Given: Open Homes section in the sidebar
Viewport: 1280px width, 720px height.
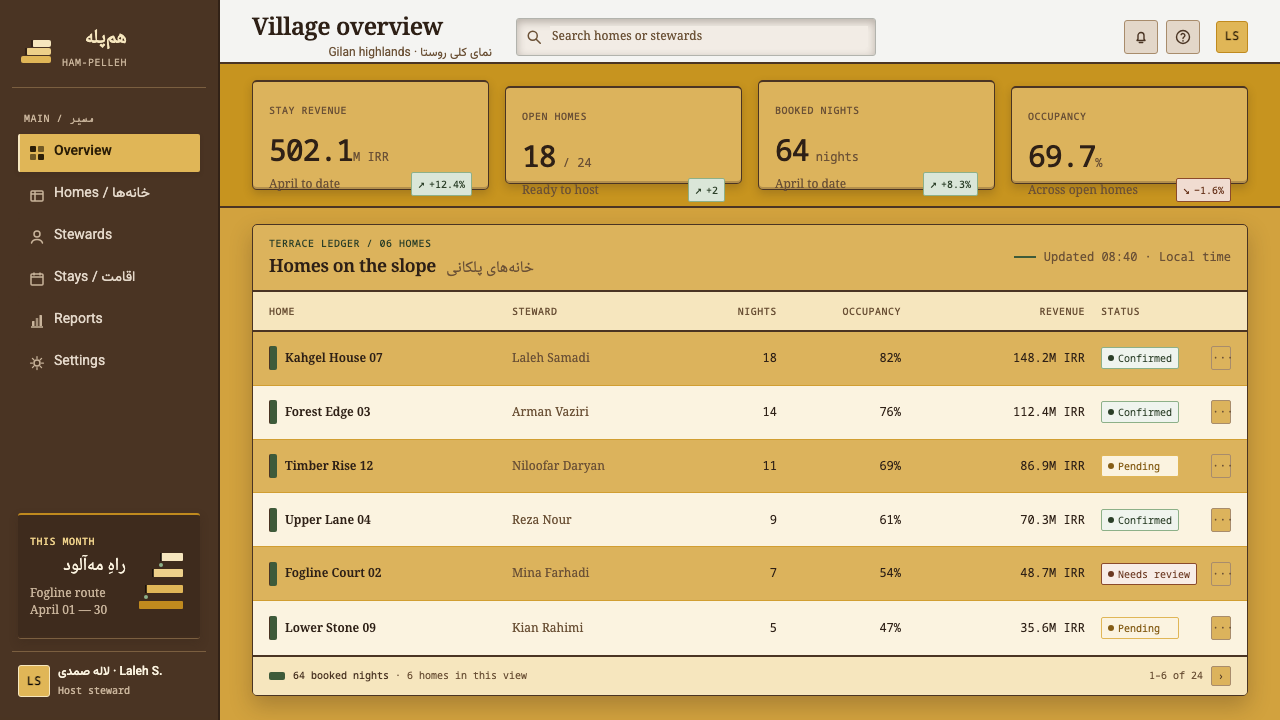Looking at the screenshot, I should [x=109, y=195].
